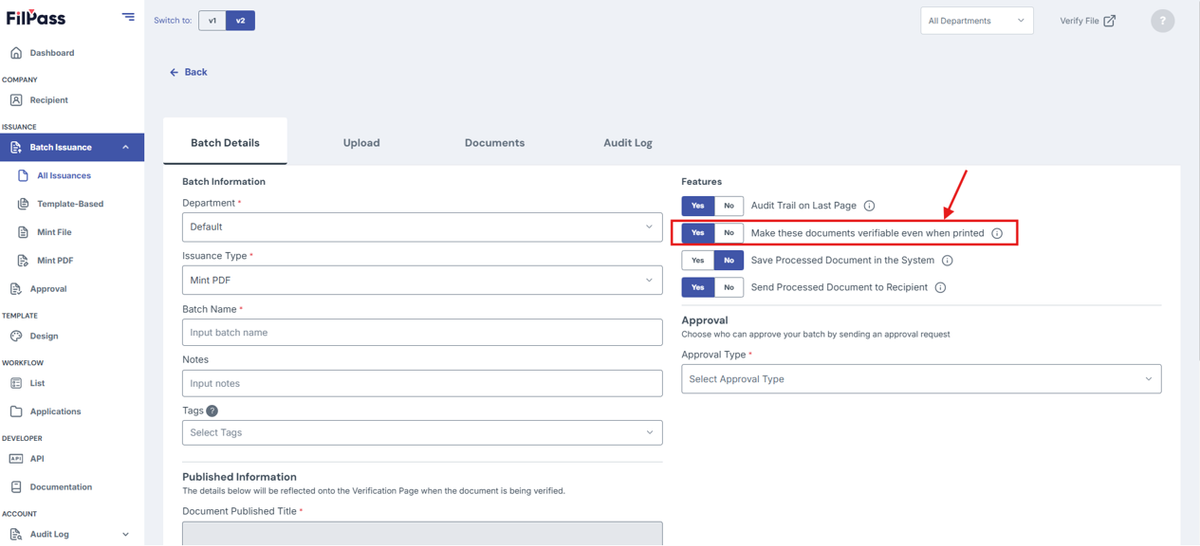Viewport: 1200px width, 546px height.
Task: Open All Issuances in sidebar
Action: 64,175
